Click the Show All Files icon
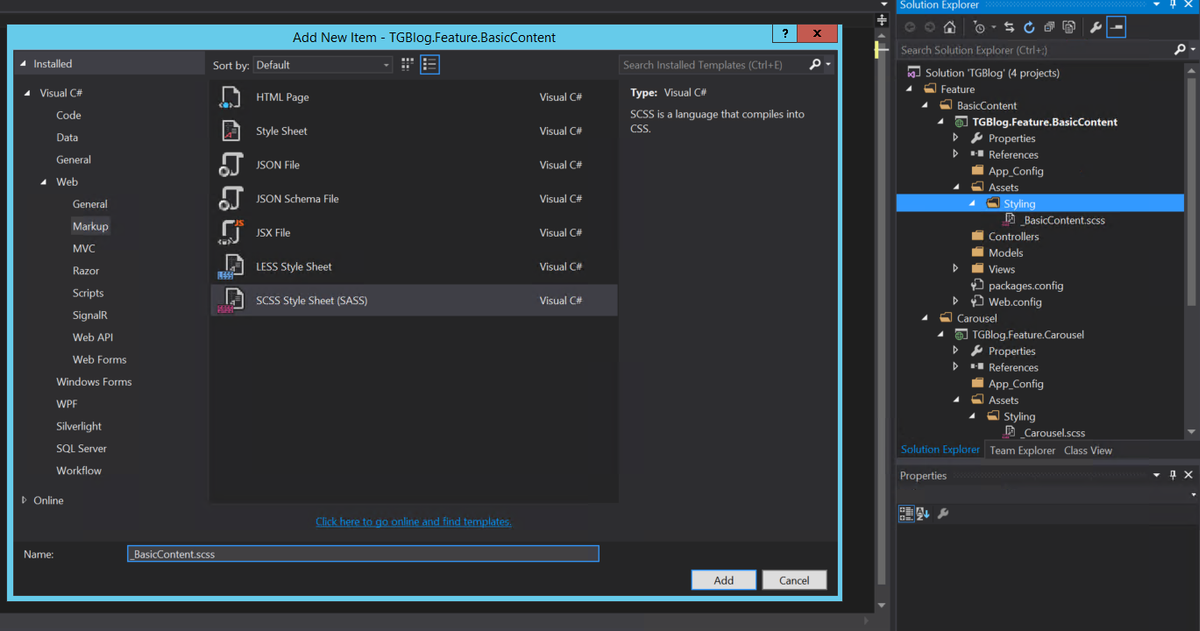1200x631 pixels. click(1069, 27)
